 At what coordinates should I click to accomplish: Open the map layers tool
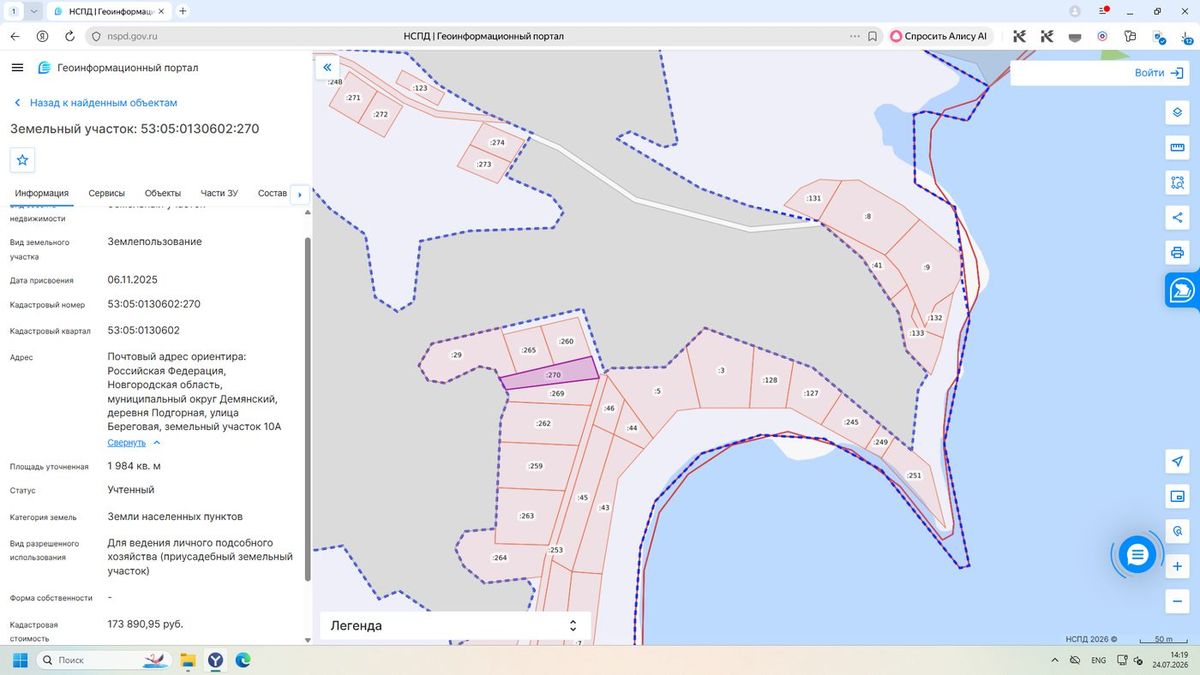click(x=1177, y=112)
